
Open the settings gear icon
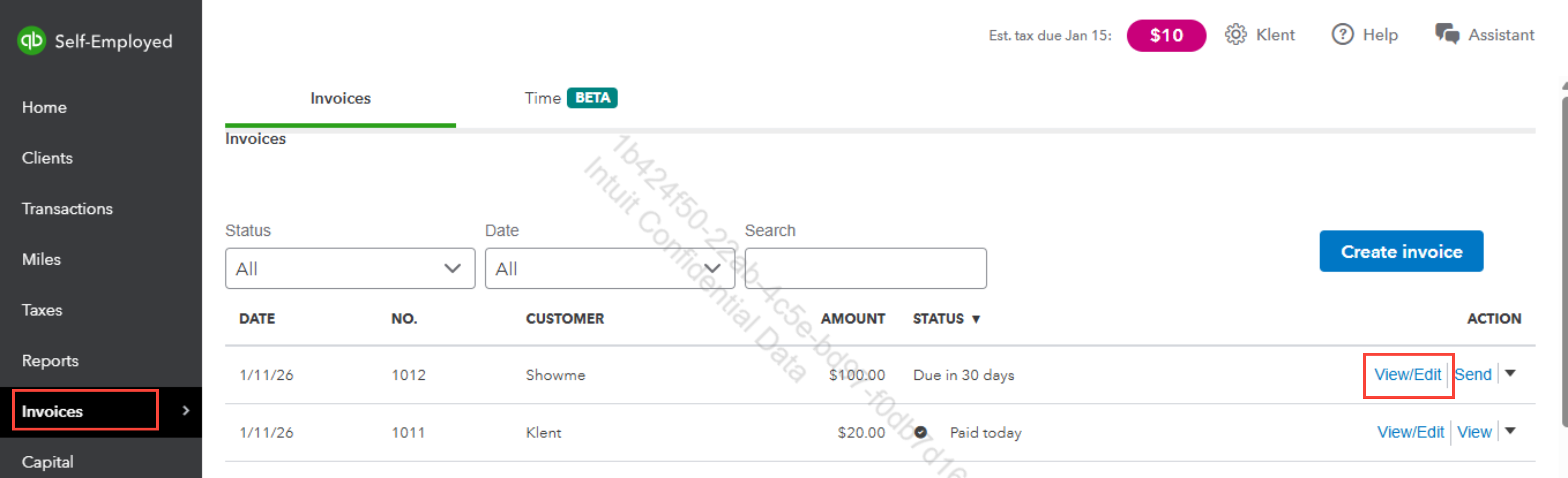pyautogui.click(x=1235, y=35)
